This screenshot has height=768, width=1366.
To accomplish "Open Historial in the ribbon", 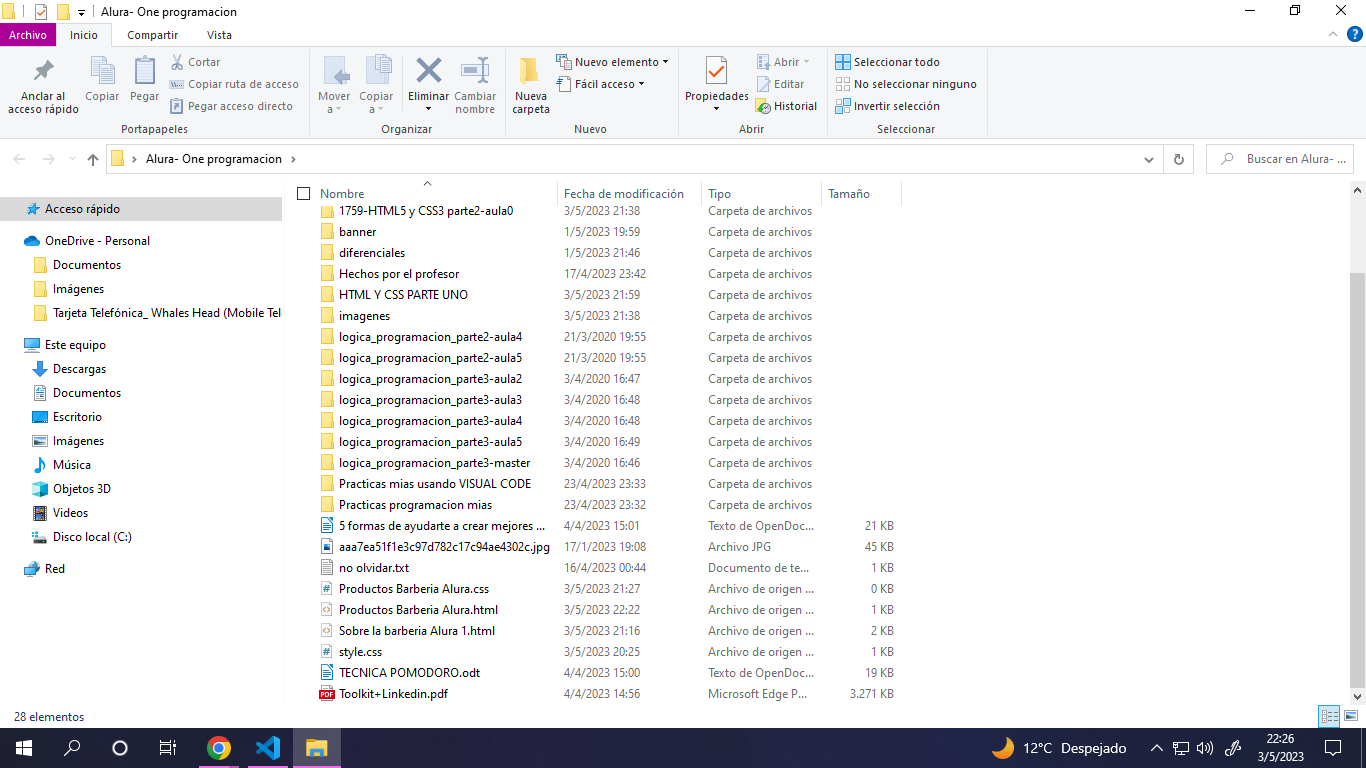I will [787, 106].
